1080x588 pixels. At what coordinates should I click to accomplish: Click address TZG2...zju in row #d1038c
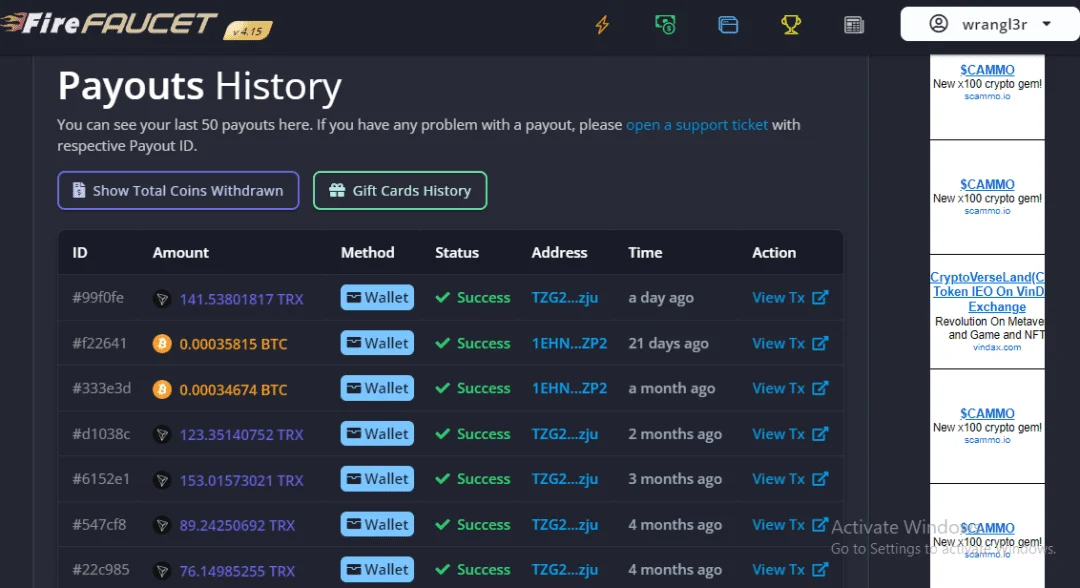[565, 434]
